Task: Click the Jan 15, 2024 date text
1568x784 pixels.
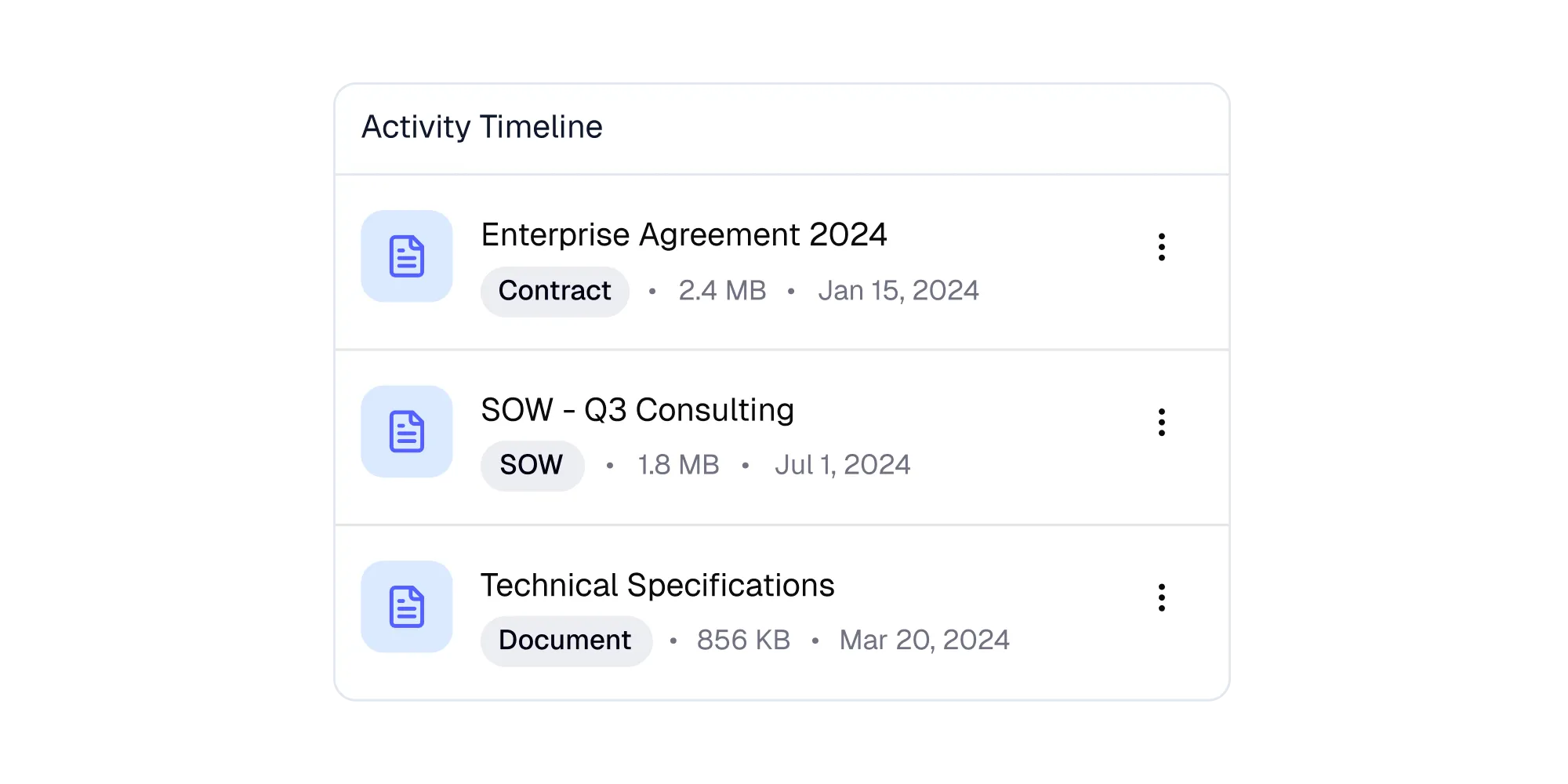Action: (x=898, y=290)
